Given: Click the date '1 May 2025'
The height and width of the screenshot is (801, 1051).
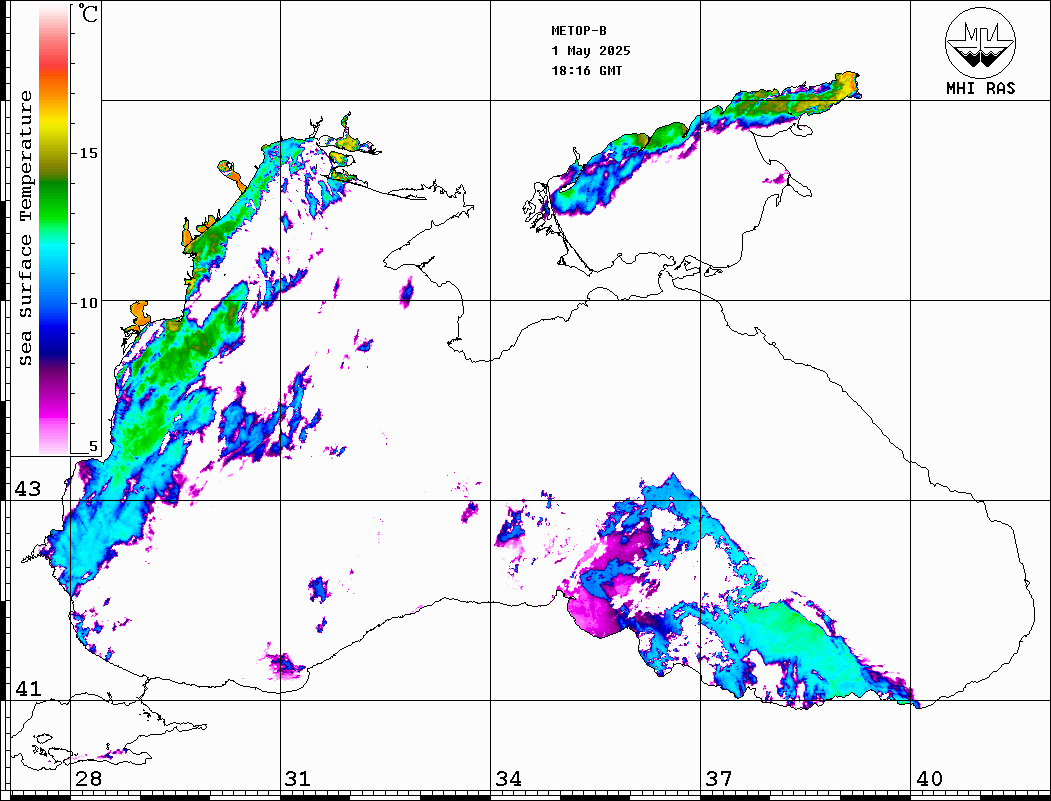Looking at the screenshot, I should coord(591,51).
